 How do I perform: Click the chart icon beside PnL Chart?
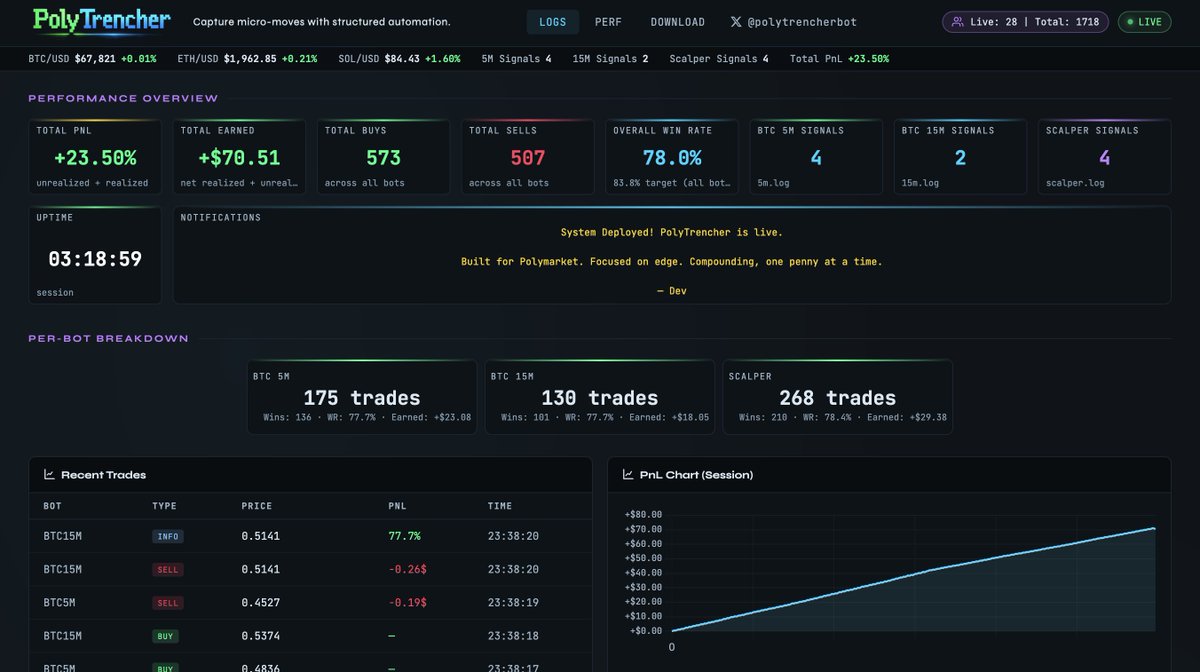[x=628, y=475]
